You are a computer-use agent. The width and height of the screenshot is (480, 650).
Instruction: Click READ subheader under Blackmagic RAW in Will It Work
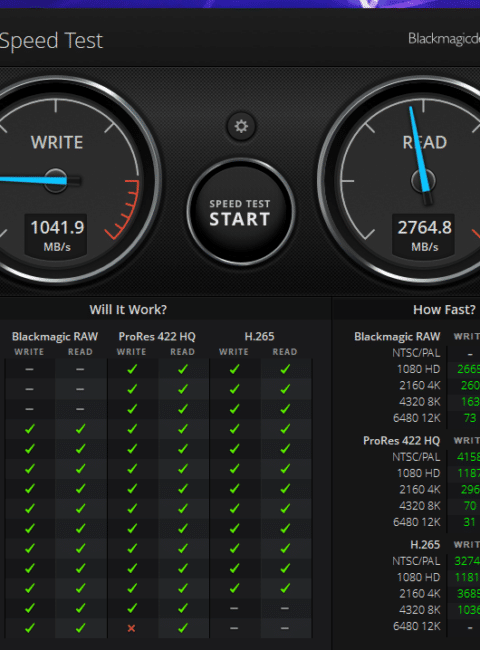point(80,352)
